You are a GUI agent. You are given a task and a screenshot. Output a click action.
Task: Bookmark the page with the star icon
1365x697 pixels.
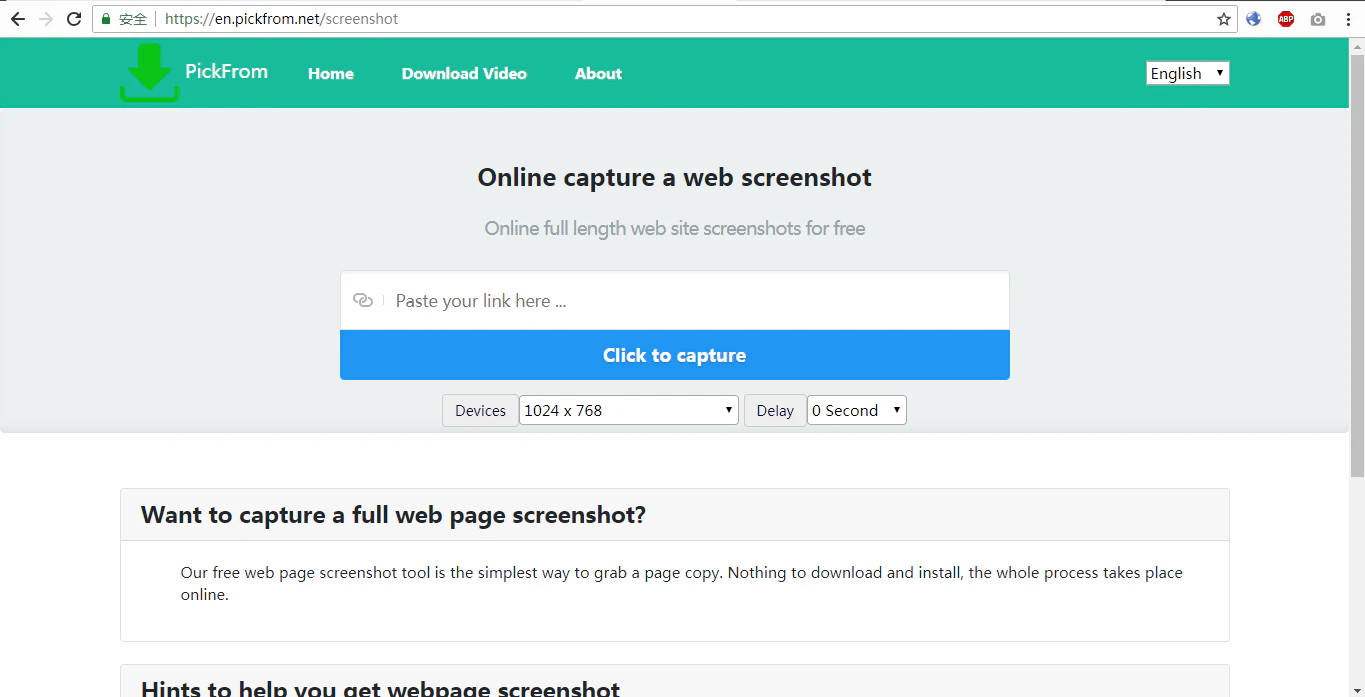click(1222, 18)
